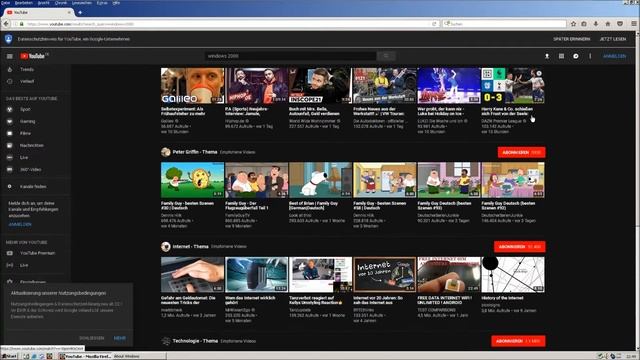Open the Technologie - Thema channel title
Screen dimensions: 640x360
tap(195, 341)
